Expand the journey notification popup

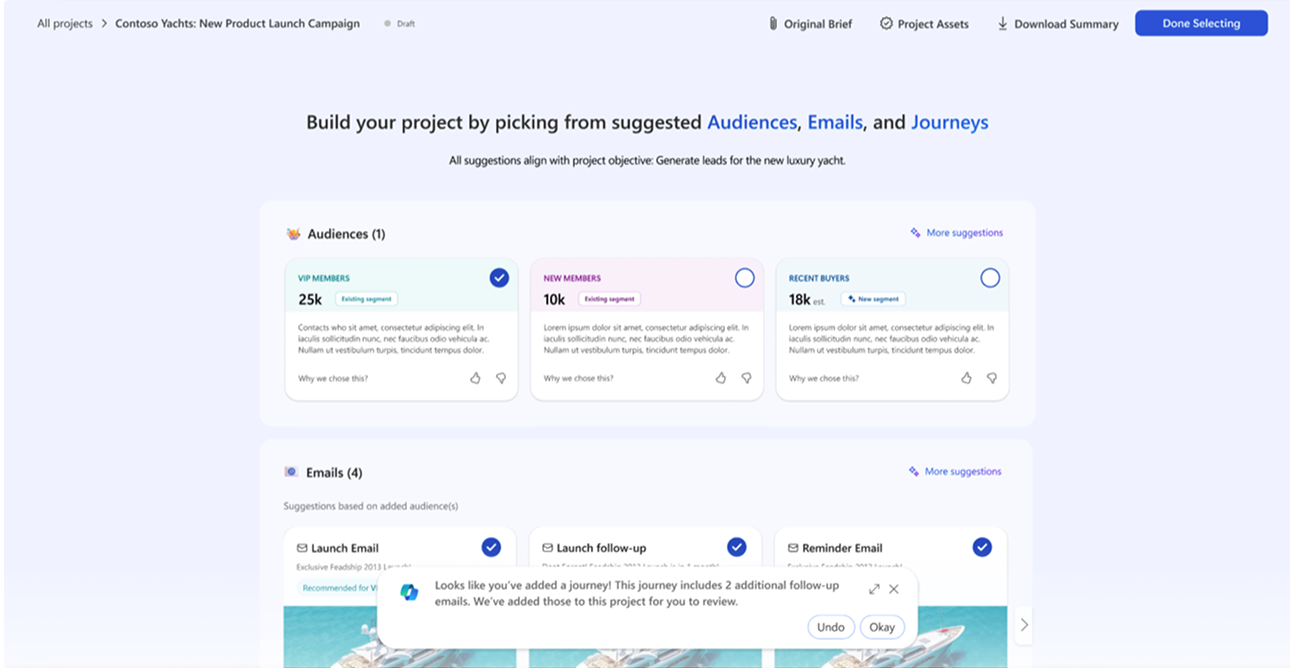874,589
